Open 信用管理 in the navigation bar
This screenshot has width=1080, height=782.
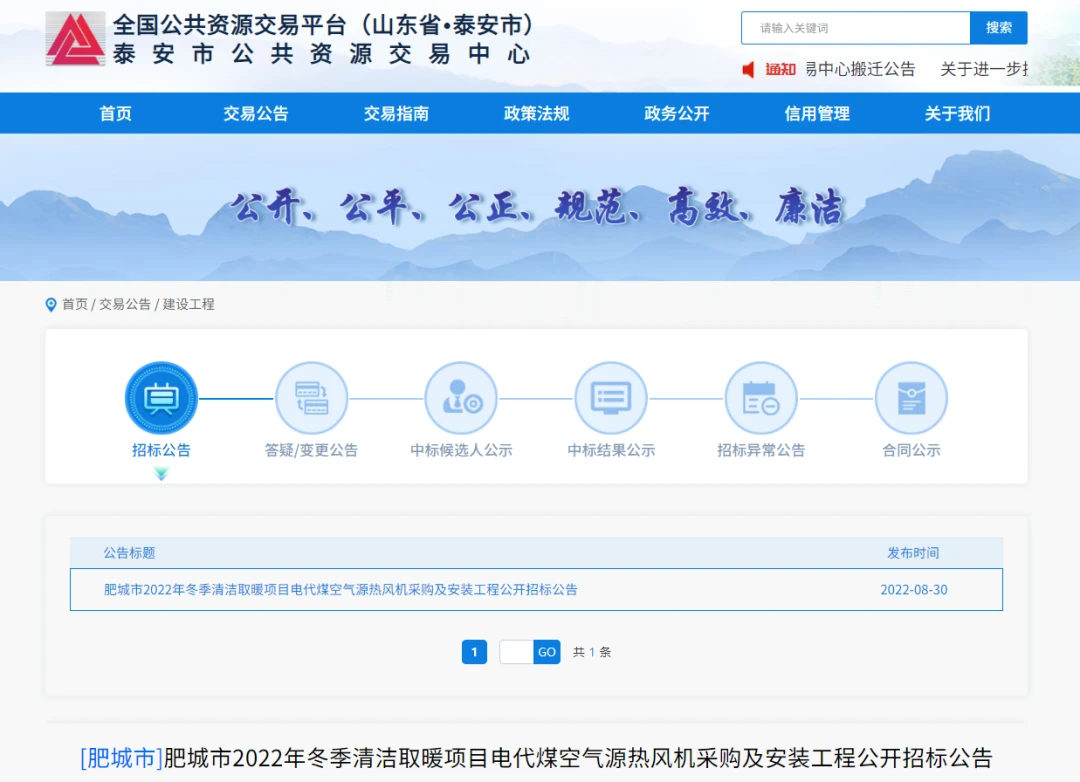[x=817, y=113]
